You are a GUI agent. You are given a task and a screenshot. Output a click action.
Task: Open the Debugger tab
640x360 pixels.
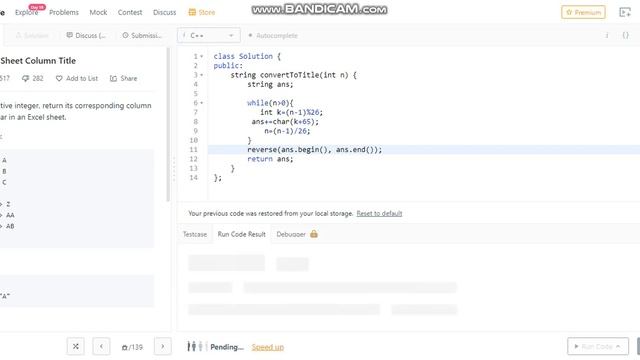[x=297, y=234]
